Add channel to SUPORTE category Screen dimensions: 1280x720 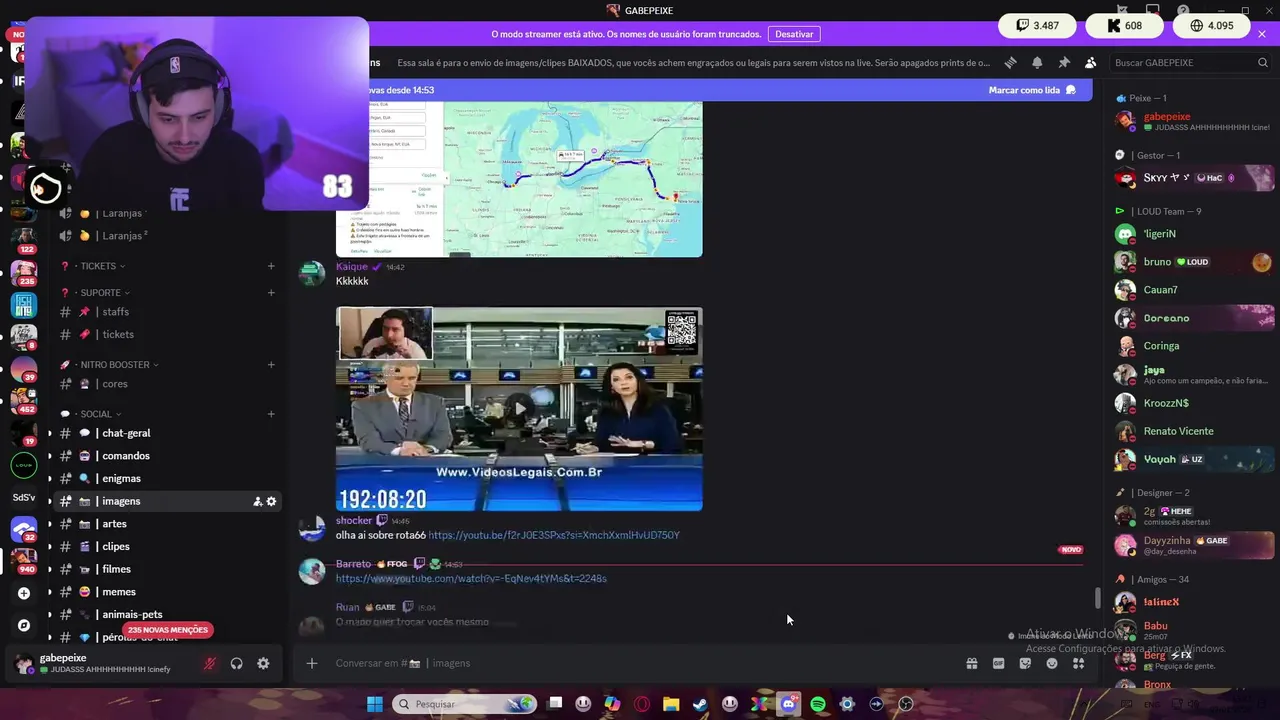(271, 293)
